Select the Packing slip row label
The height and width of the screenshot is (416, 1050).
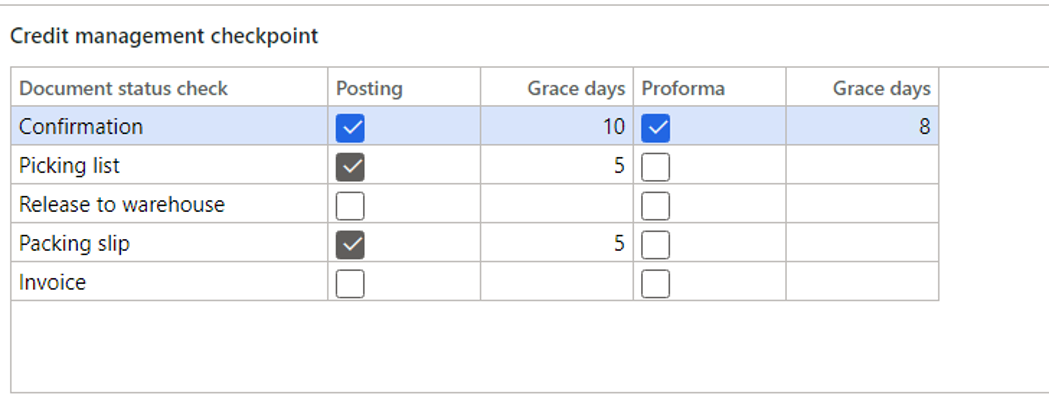point(74,244)
